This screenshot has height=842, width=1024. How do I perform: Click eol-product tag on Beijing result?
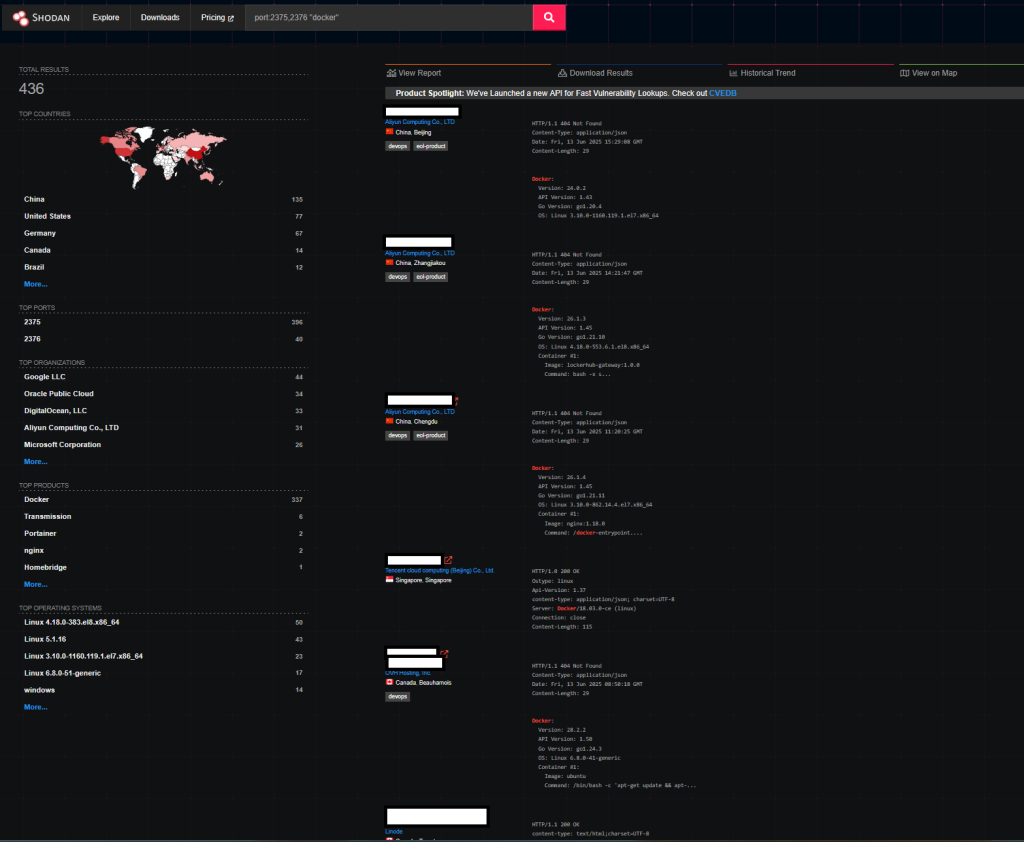click(x=431, y=146)
